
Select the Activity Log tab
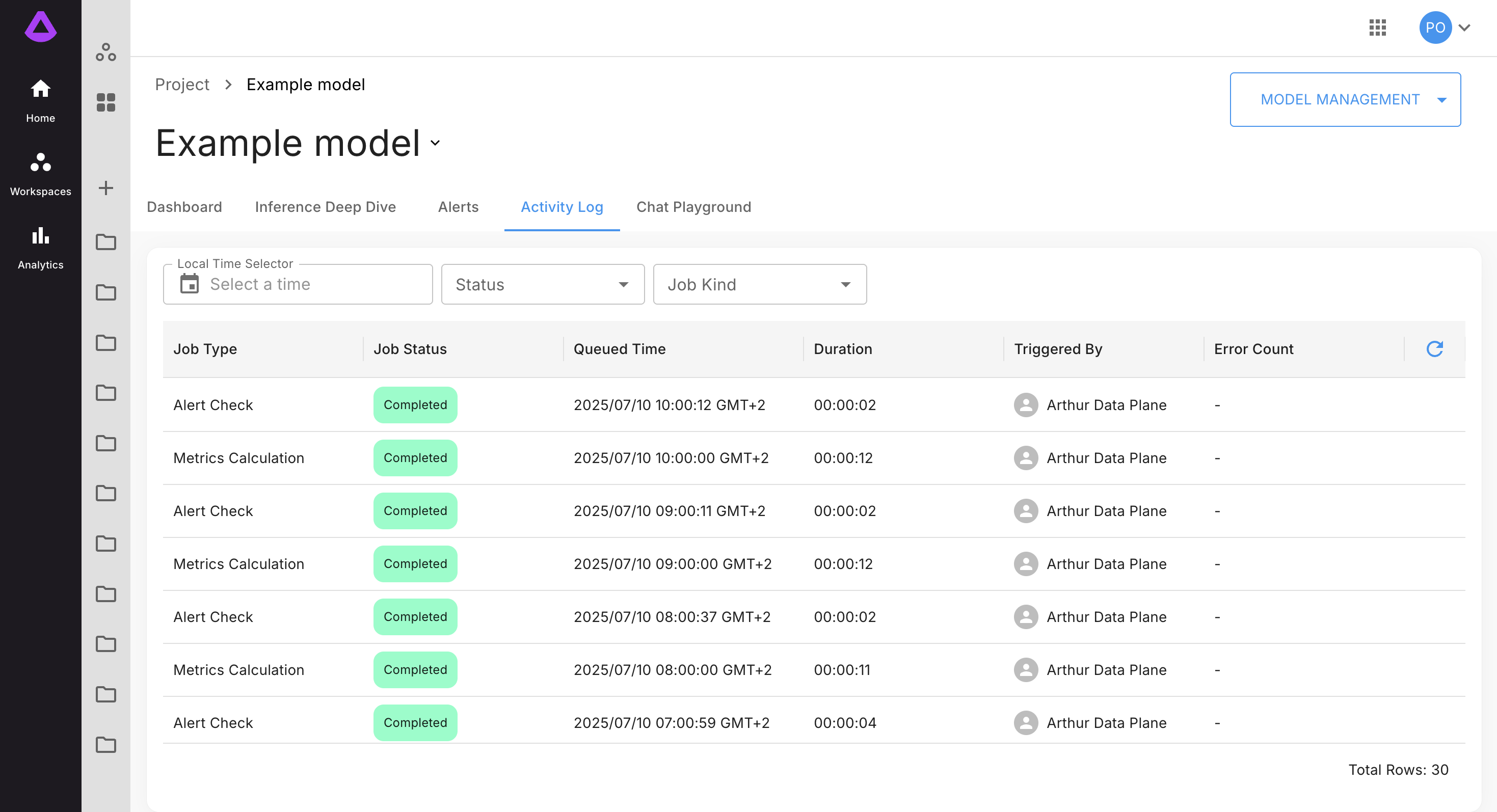coord(562,207)
